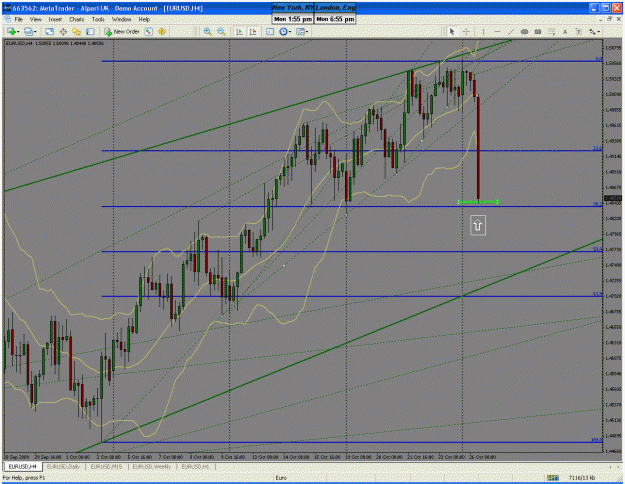Expand the Arrows tool dropdown arrow
The image size is (625, 484).
[x=599, y=32]
